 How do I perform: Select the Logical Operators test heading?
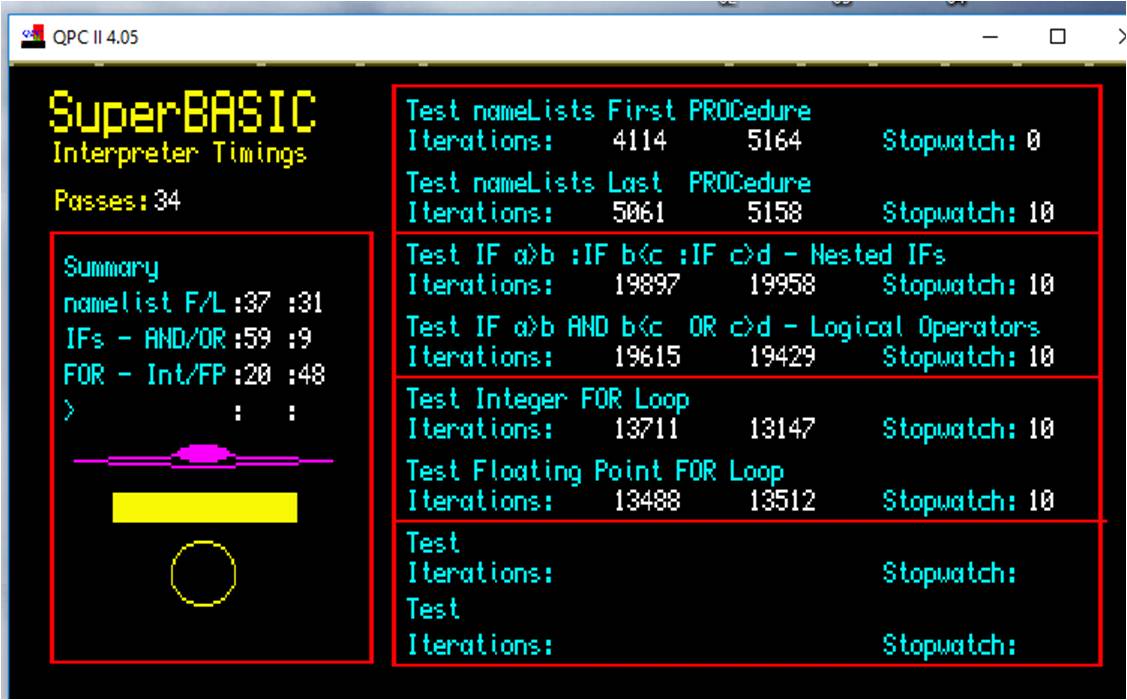point(722,327)
